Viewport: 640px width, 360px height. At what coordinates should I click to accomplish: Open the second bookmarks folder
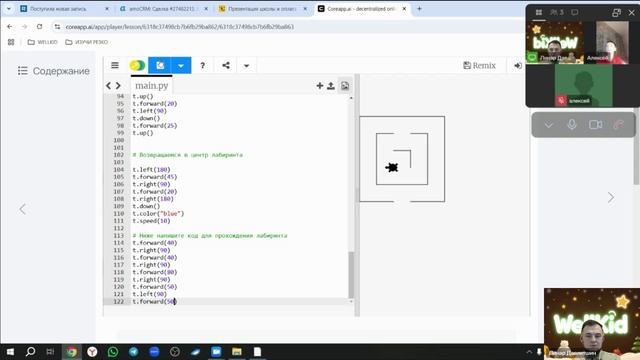87,42
